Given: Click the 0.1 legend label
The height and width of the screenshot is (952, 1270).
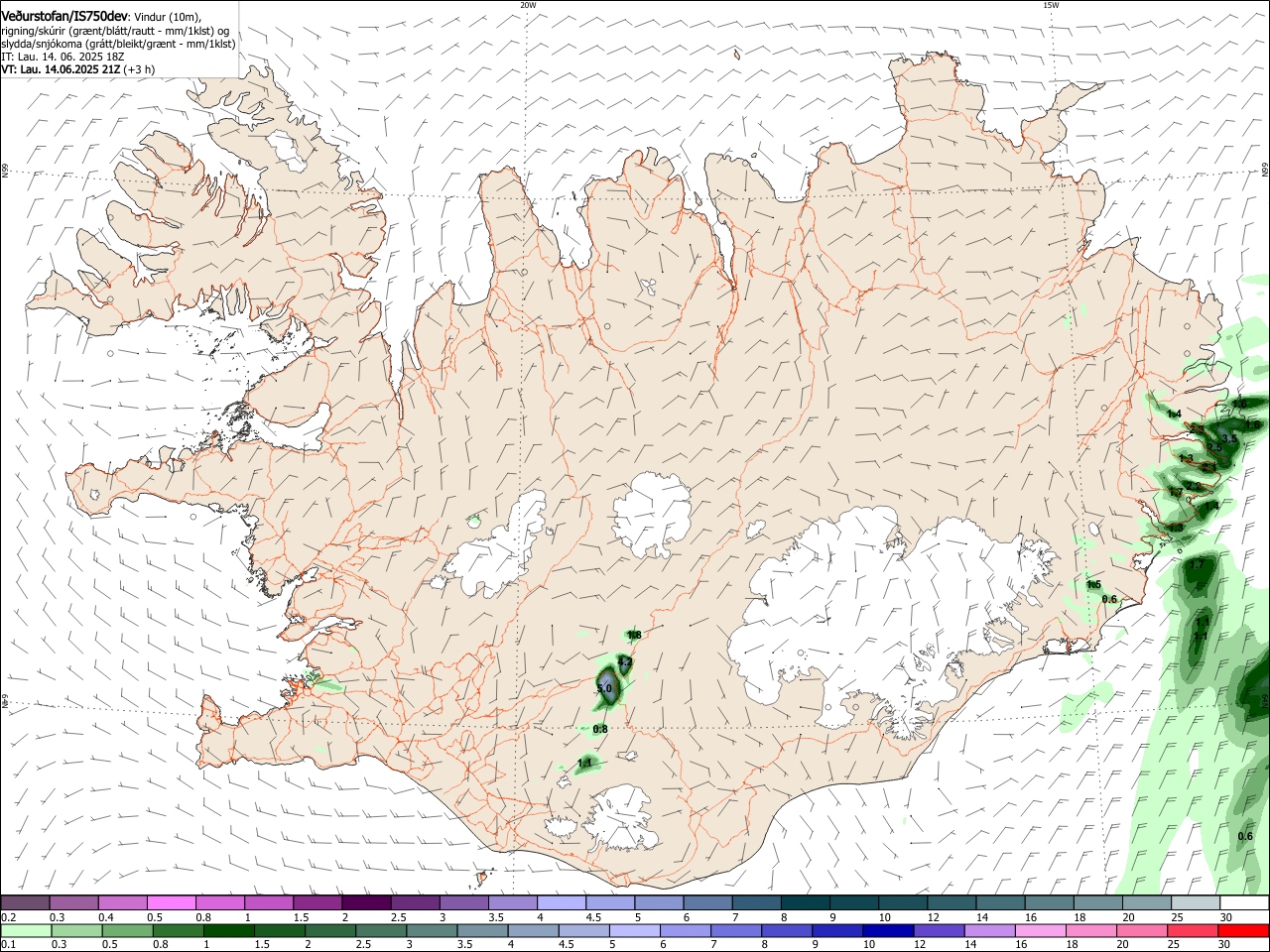Looking at the screenshot, I should click(x=9, y=945).
